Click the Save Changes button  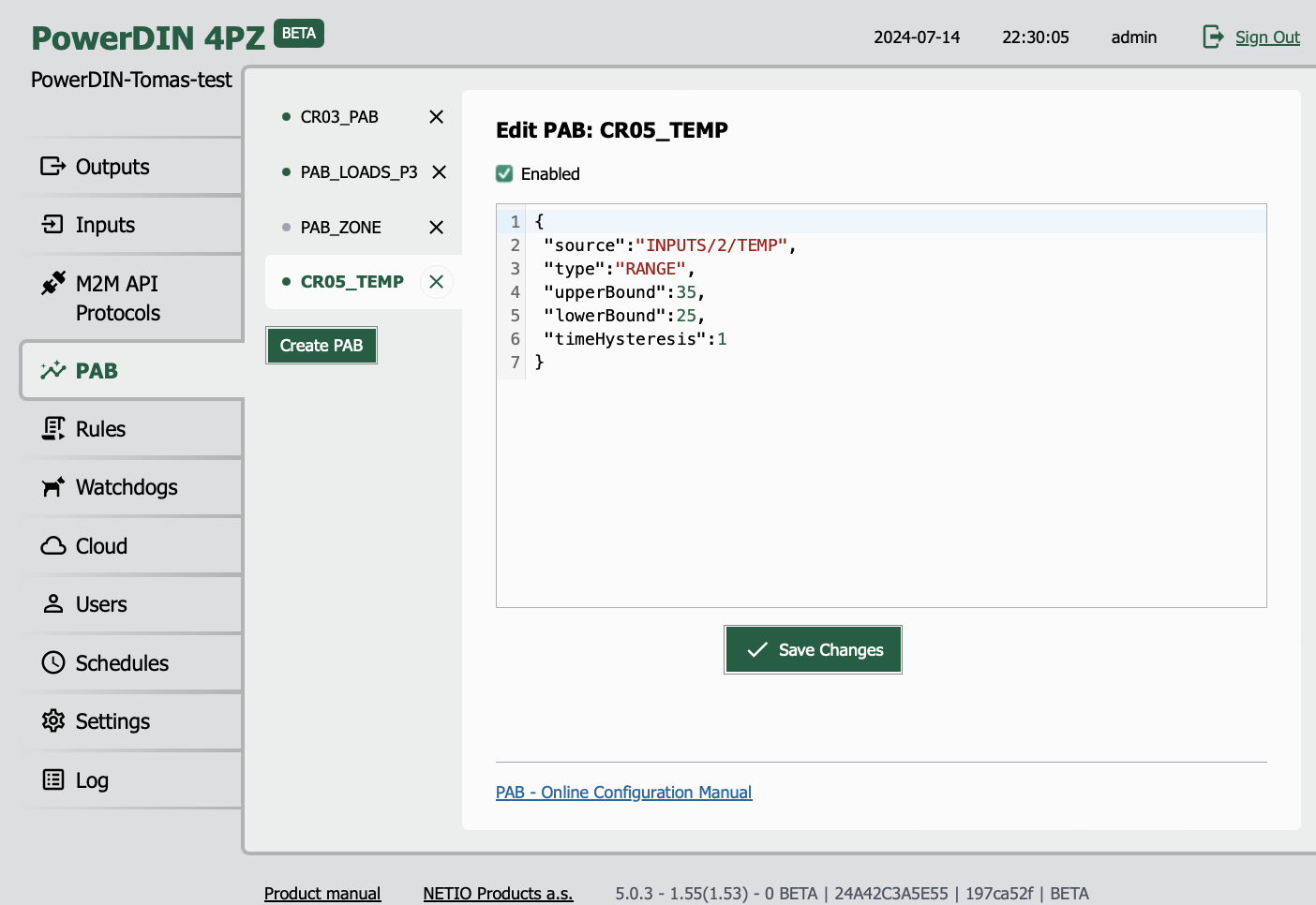click(x=813, y=649)
